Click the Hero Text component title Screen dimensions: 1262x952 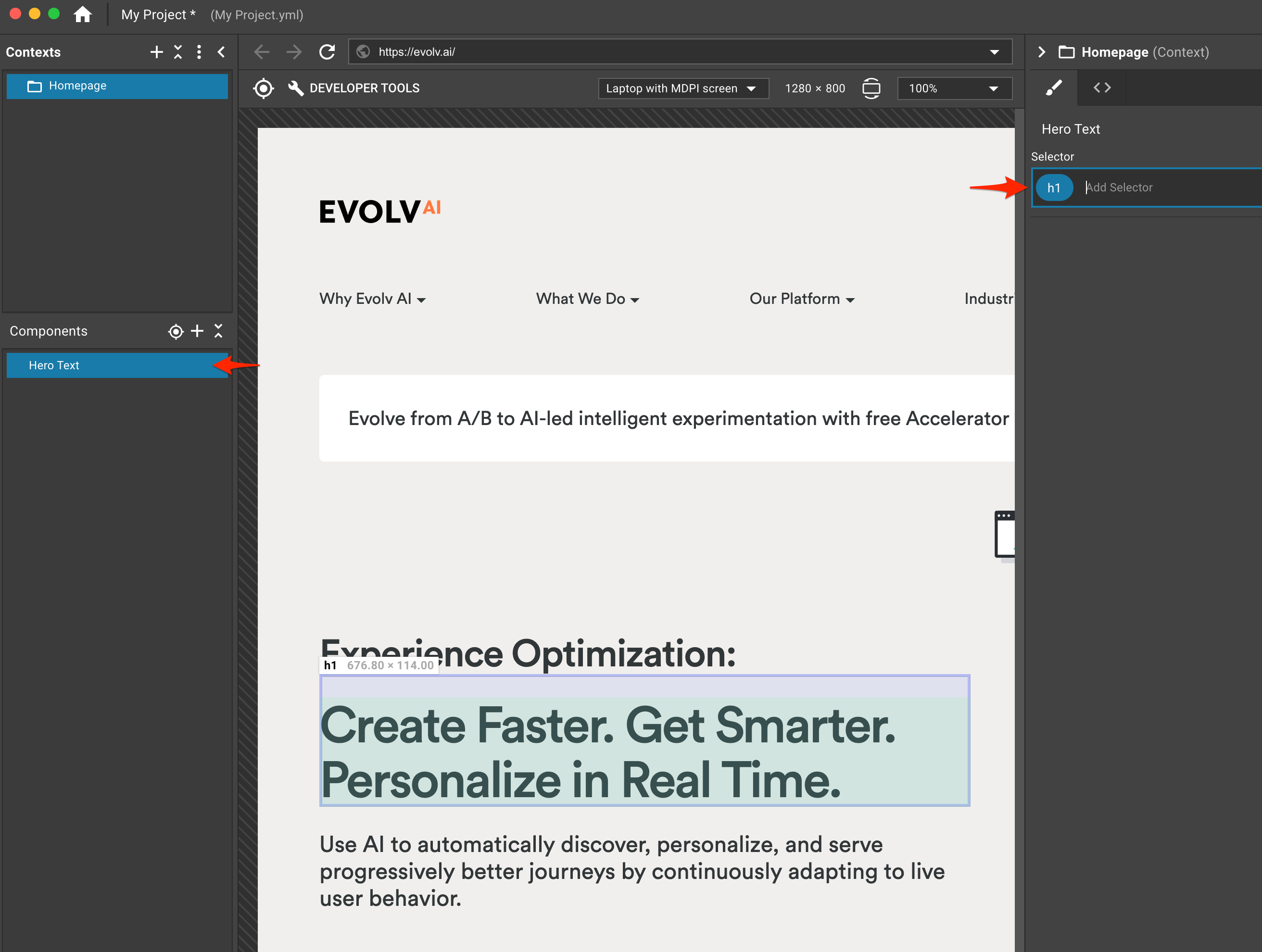pos(1070,129)
